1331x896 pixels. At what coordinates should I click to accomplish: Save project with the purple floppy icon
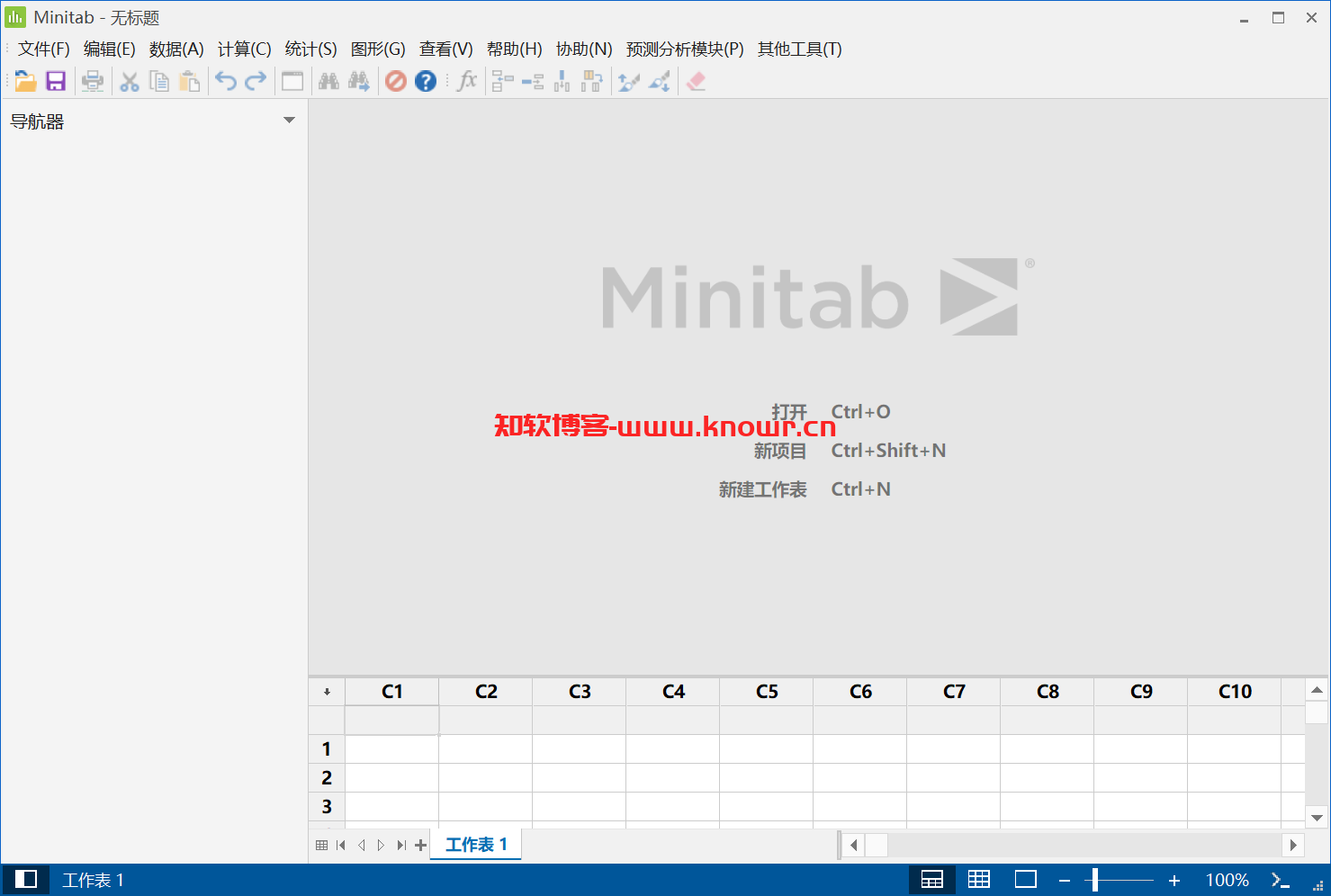click(x=56, y=81)
